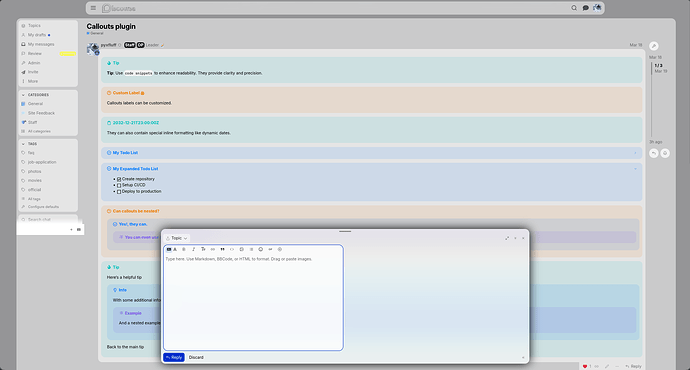The width and height of the screenshot is (690, 370).
Task: Click the bold formatting icon in composer
Action: point(184,249)
